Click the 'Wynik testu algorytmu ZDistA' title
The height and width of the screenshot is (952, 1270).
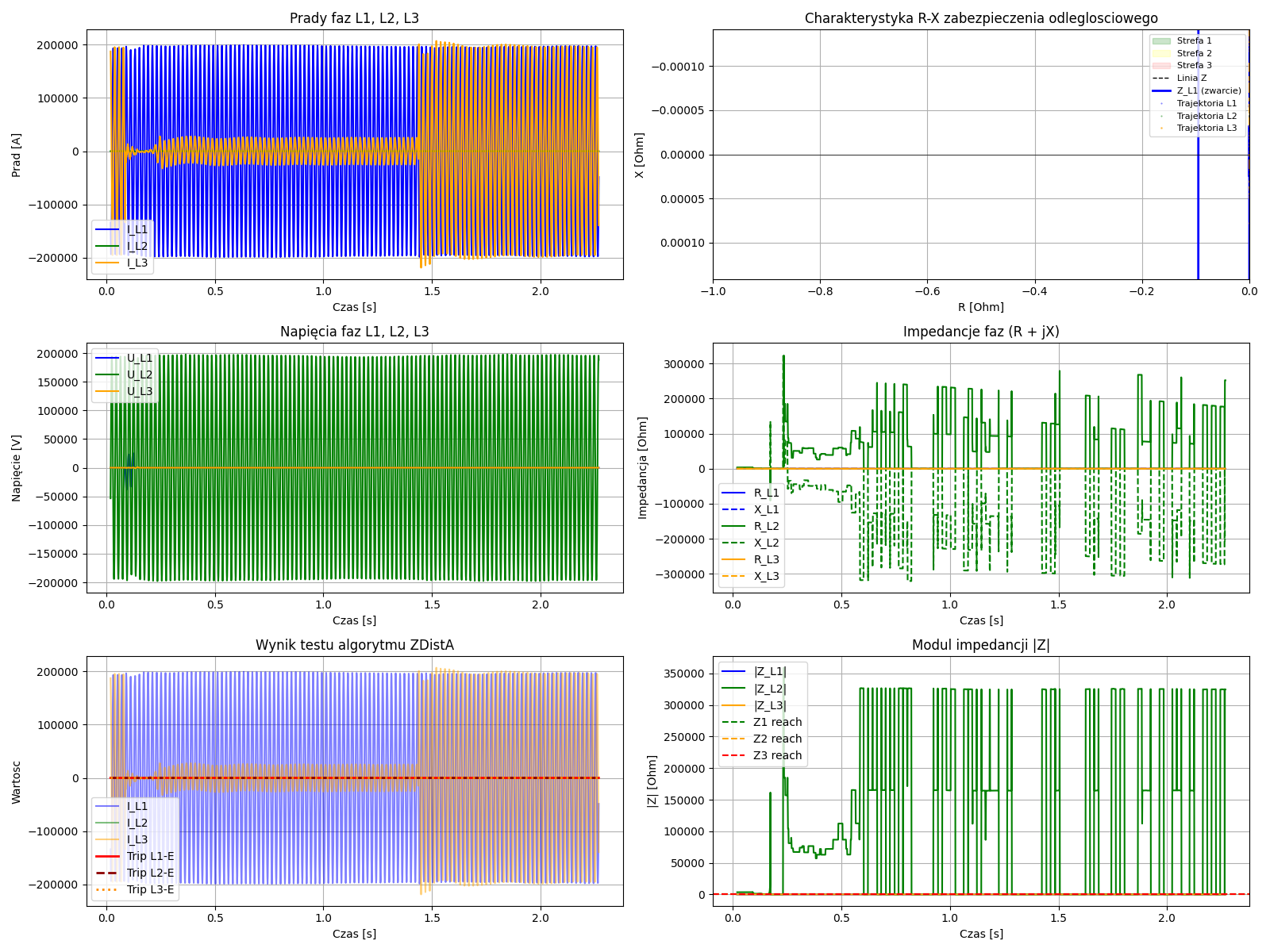tap(354, 645)
